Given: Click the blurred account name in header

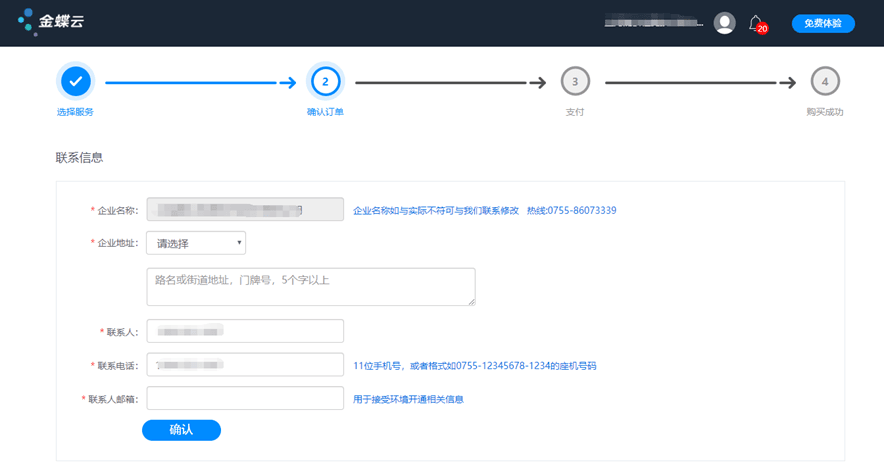Looking at the screenshot, I should [653, 23].
